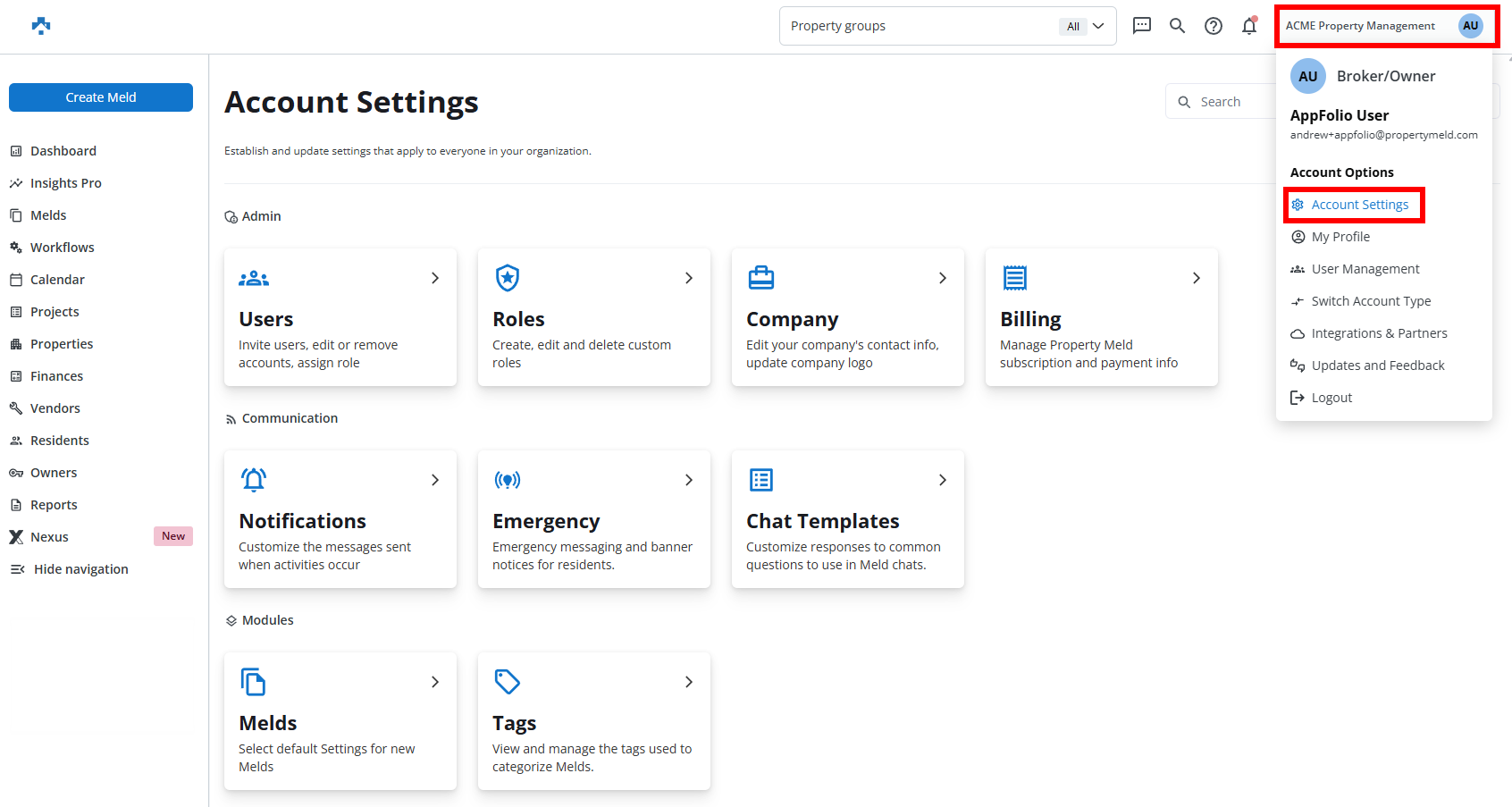Open the notifications bell icon
This screenshot has width=1512, height=807.
pos(1248,26)
